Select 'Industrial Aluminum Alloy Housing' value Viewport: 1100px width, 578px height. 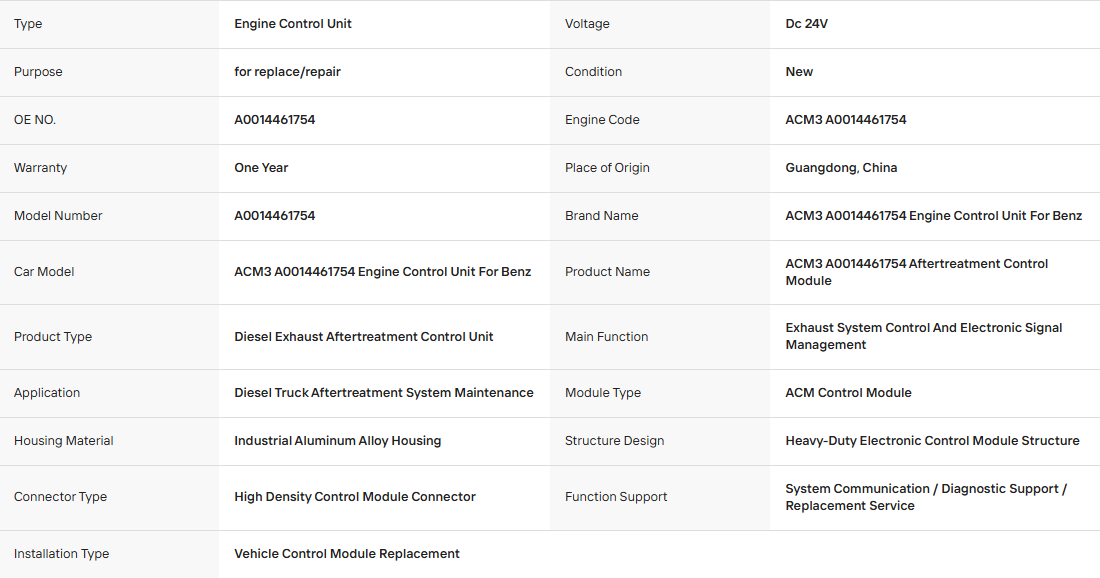337,441
